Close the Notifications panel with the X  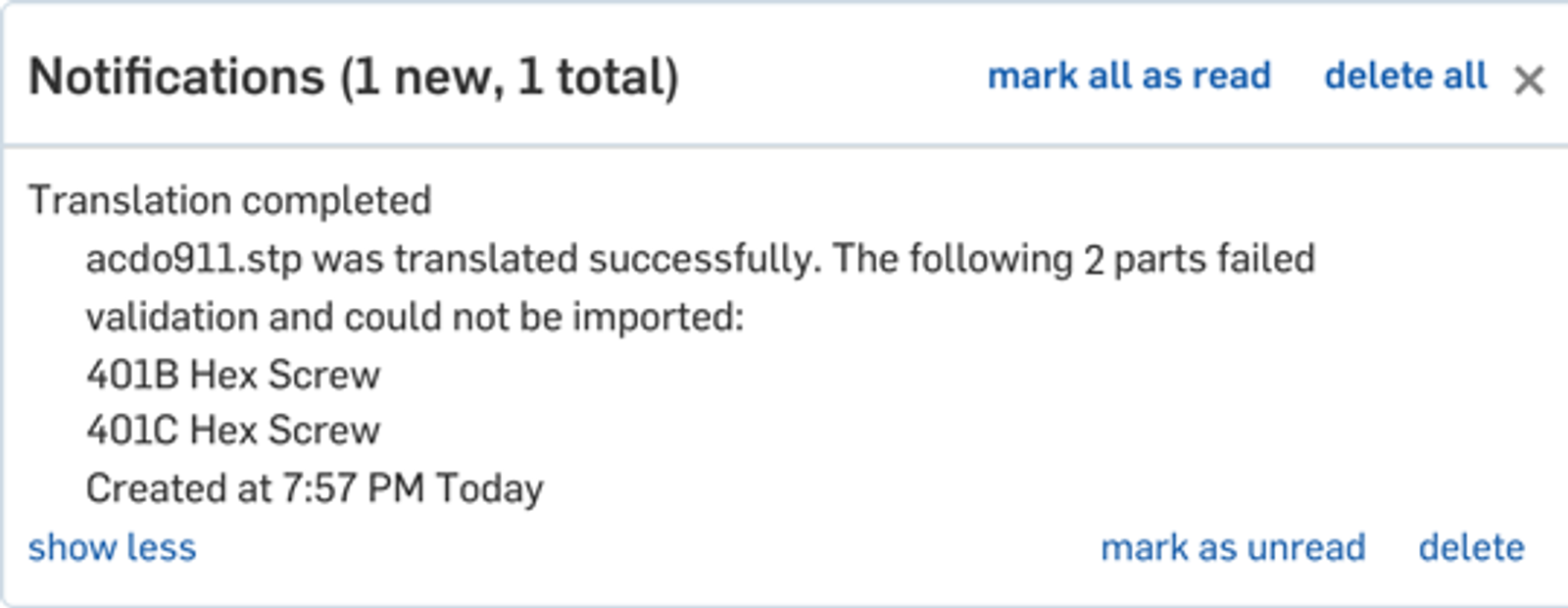point(1528,80)
